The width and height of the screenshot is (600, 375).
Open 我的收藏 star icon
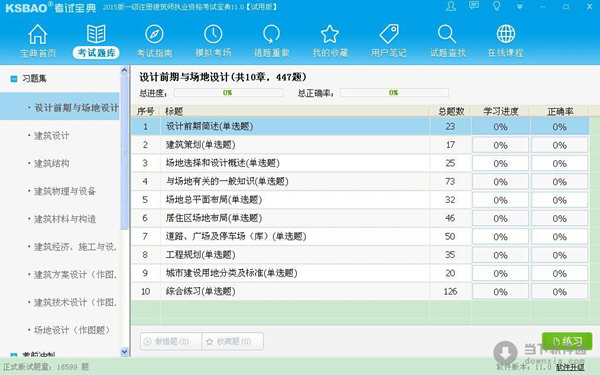coord(330,34)
